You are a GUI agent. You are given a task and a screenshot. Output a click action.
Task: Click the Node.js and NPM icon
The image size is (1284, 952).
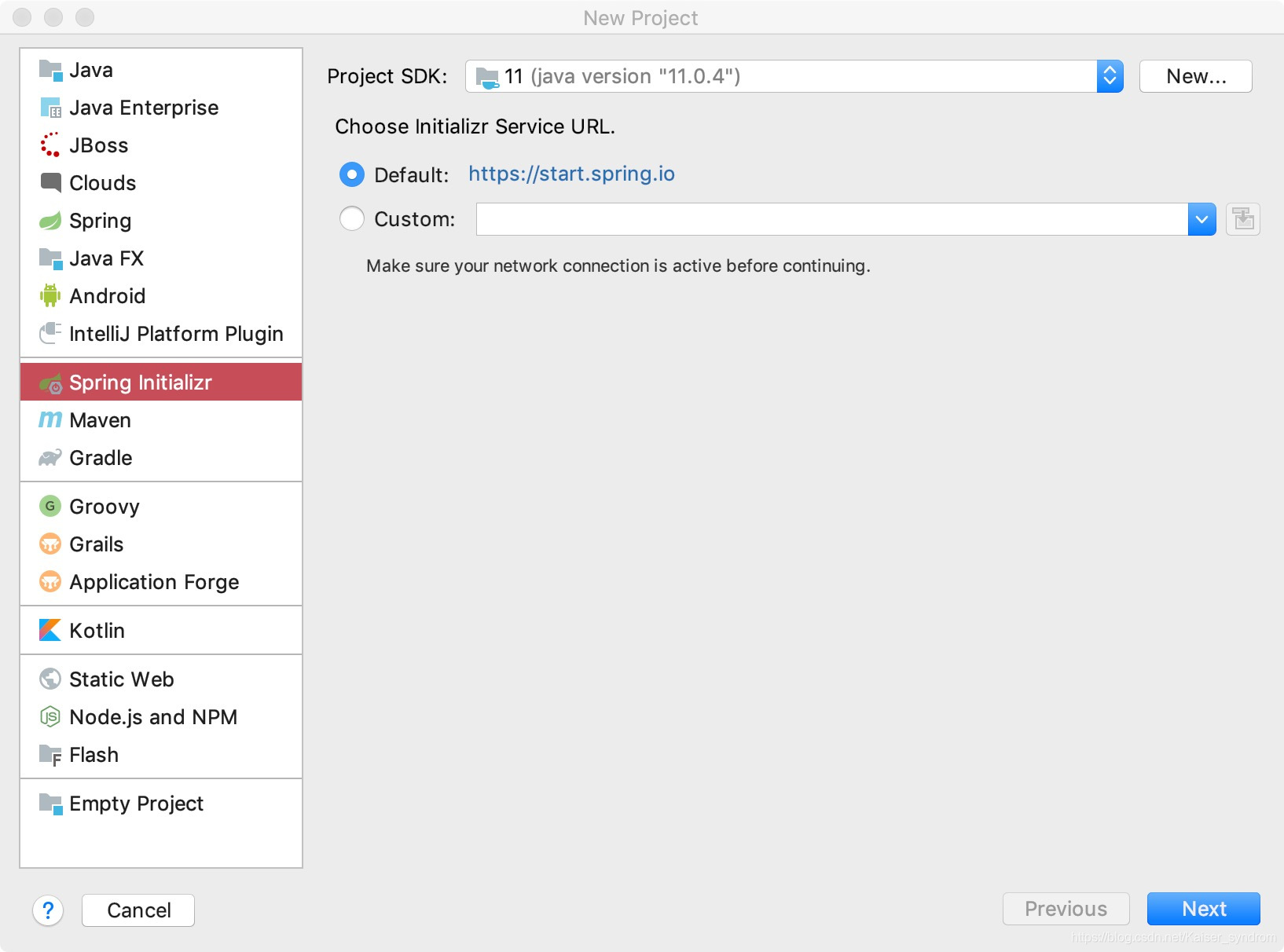50,717
